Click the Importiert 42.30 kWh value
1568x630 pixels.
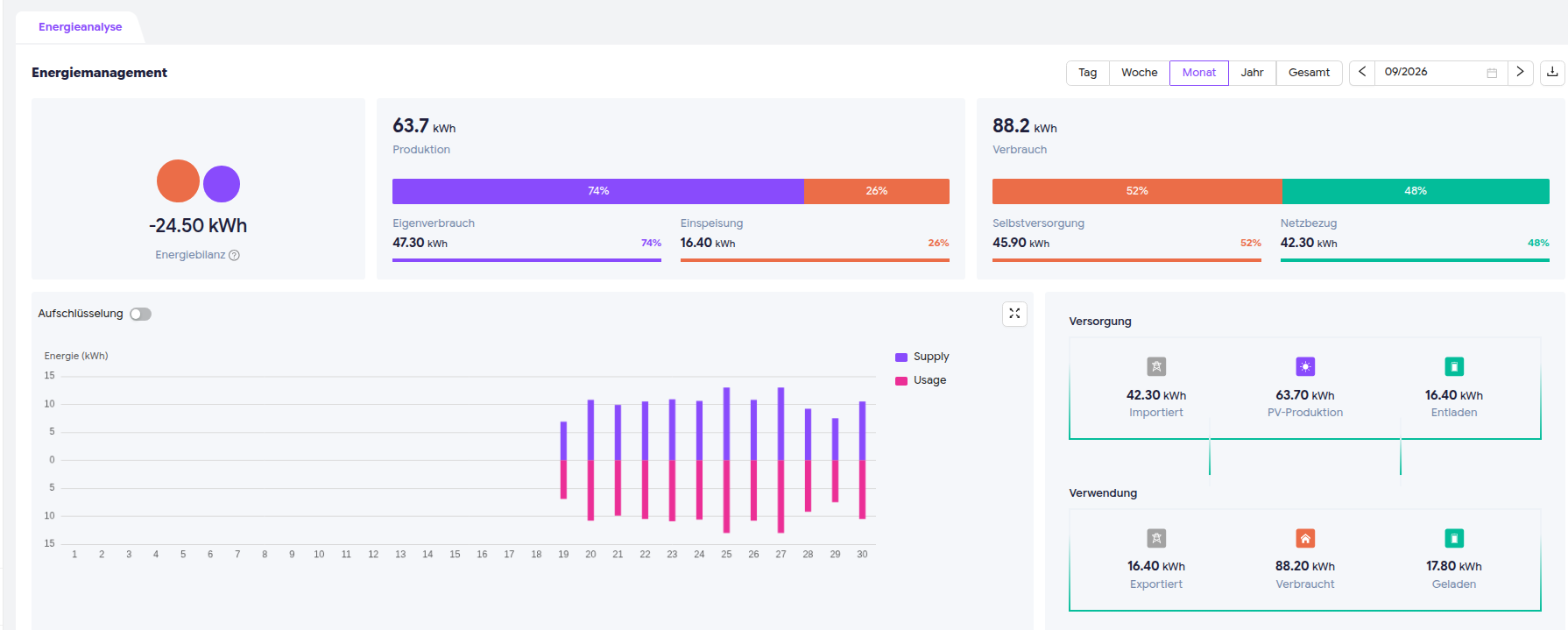(x=1156, y=395)
